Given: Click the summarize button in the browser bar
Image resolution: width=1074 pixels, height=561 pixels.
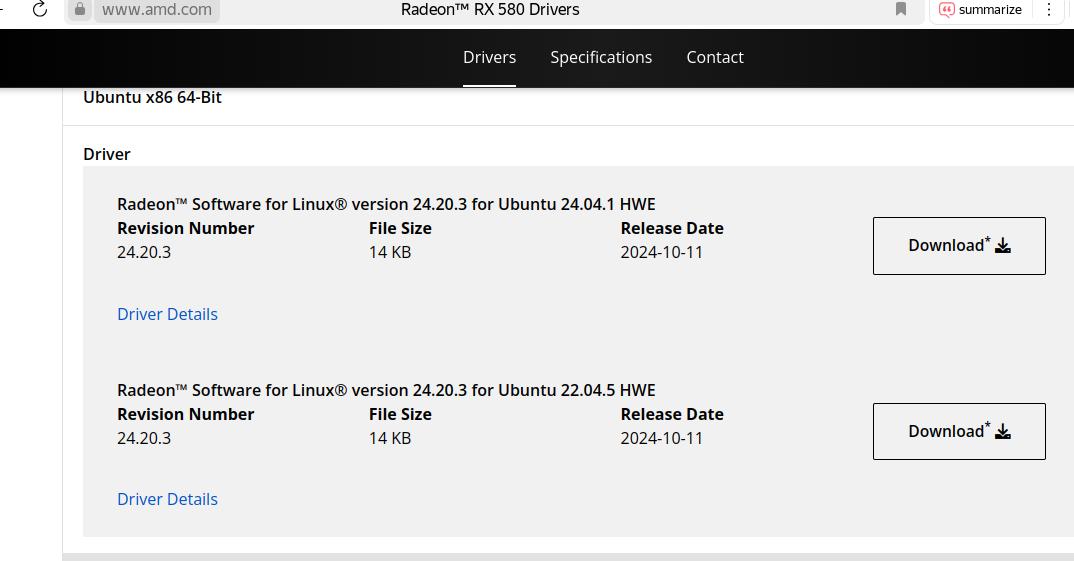Looking at the screenshot, I should [980, 10].
